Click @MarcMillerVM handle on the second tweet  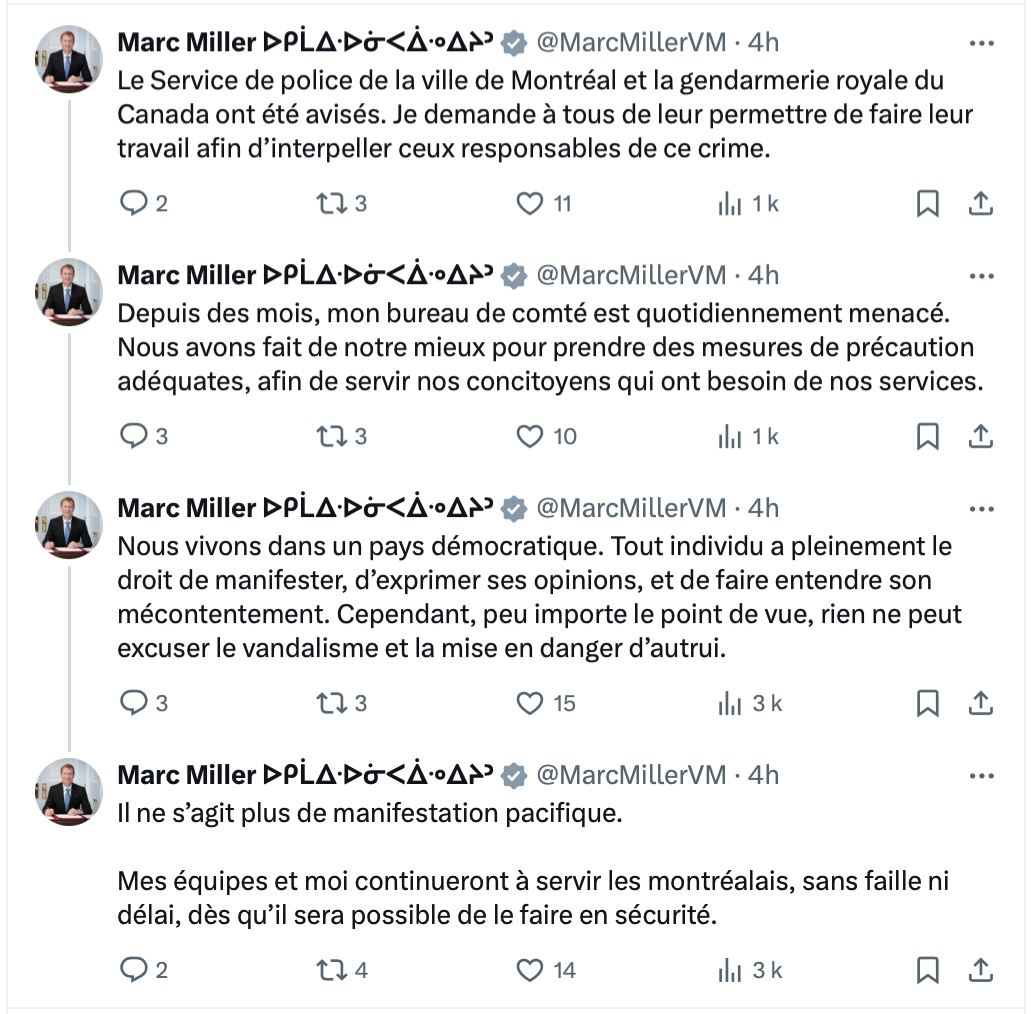(631, 275)
